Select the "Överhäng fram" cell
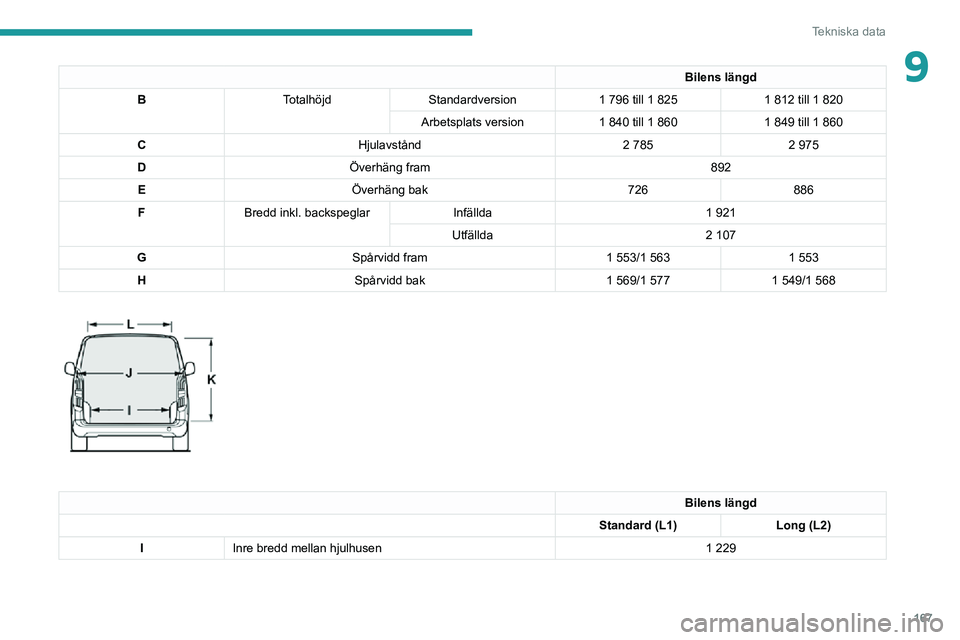Screen dimensions: 960x640 (x=389, y=168)
